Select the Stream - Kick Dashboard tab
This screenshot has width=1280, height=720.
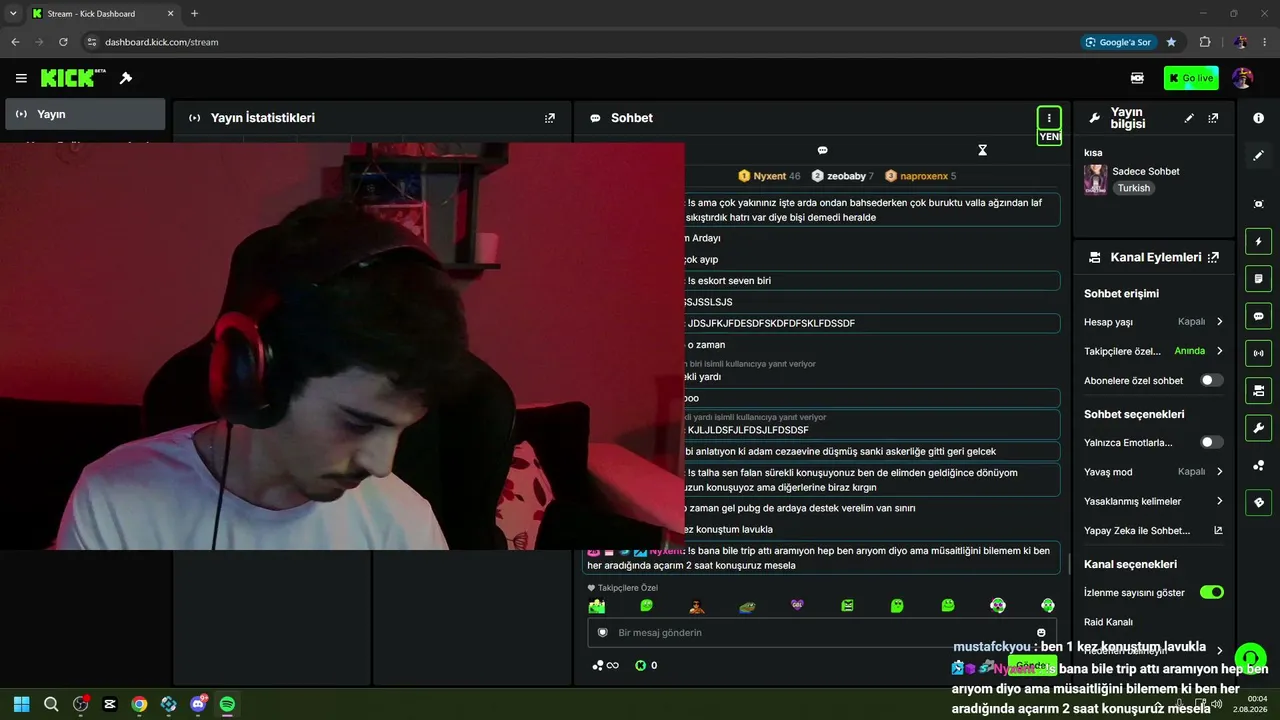tap(103, 14)
